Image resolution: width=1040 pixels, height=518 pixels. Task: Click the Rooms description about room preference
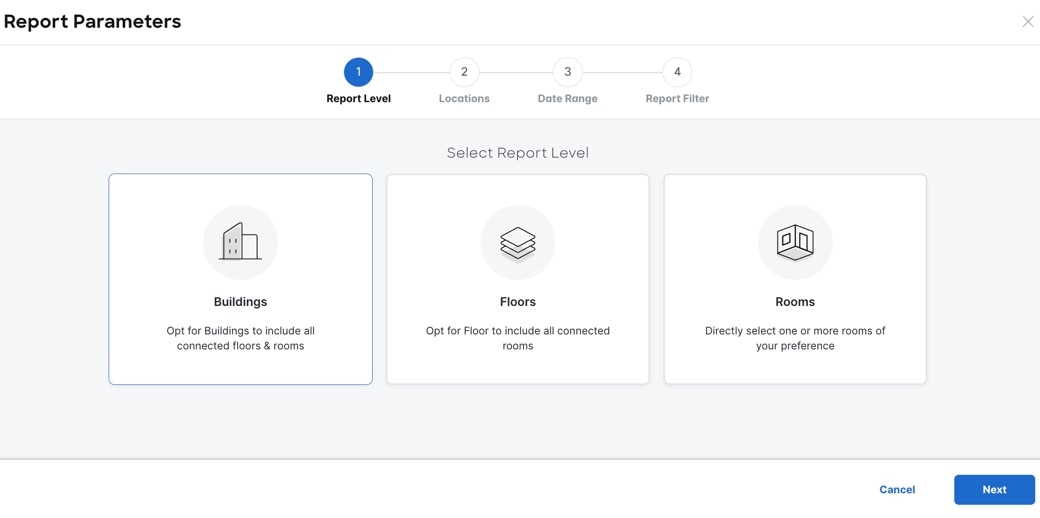[x=795, y=338]
